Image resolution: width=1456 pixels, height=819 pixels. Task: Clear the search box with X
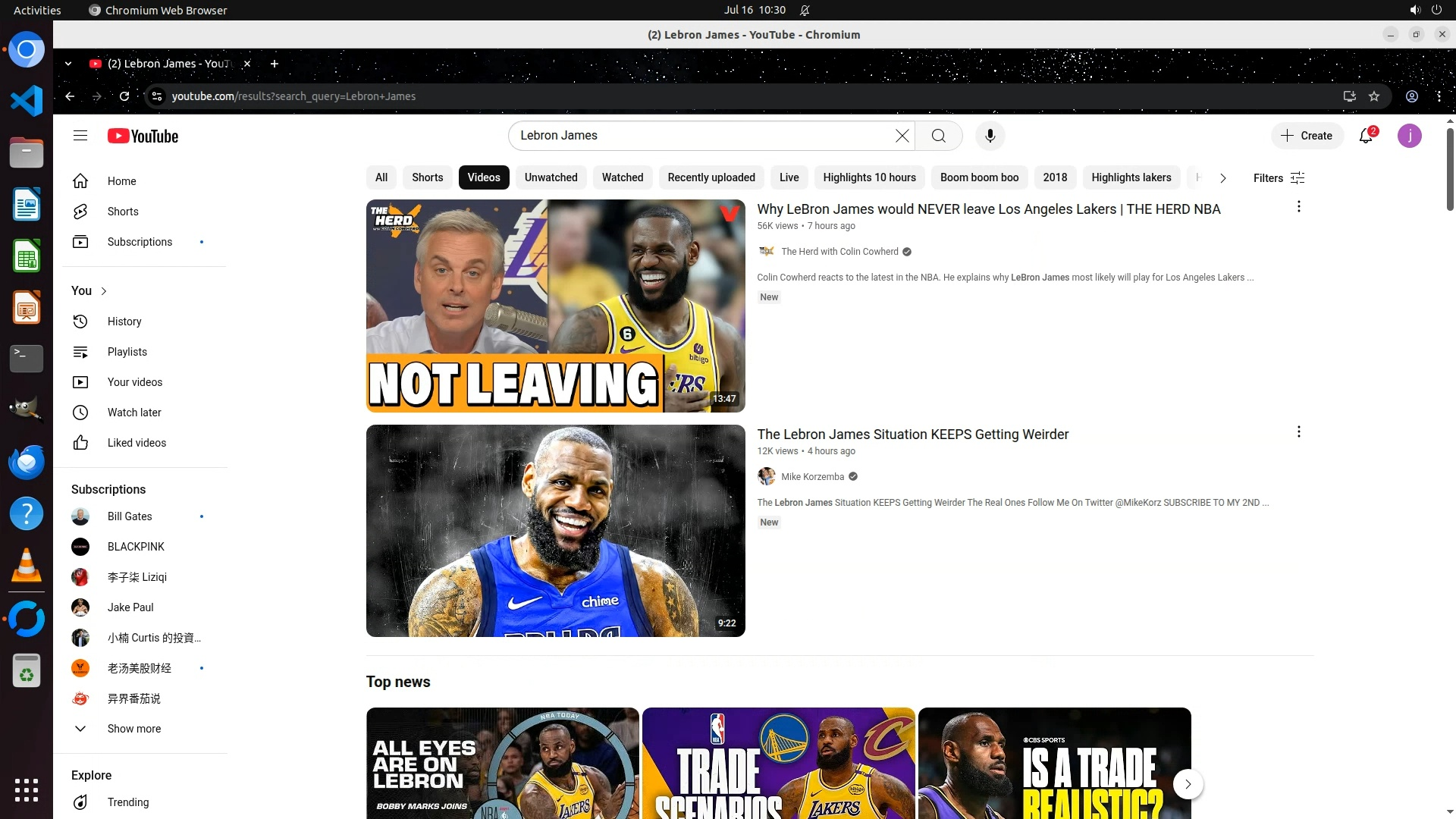tap(902, 136)
